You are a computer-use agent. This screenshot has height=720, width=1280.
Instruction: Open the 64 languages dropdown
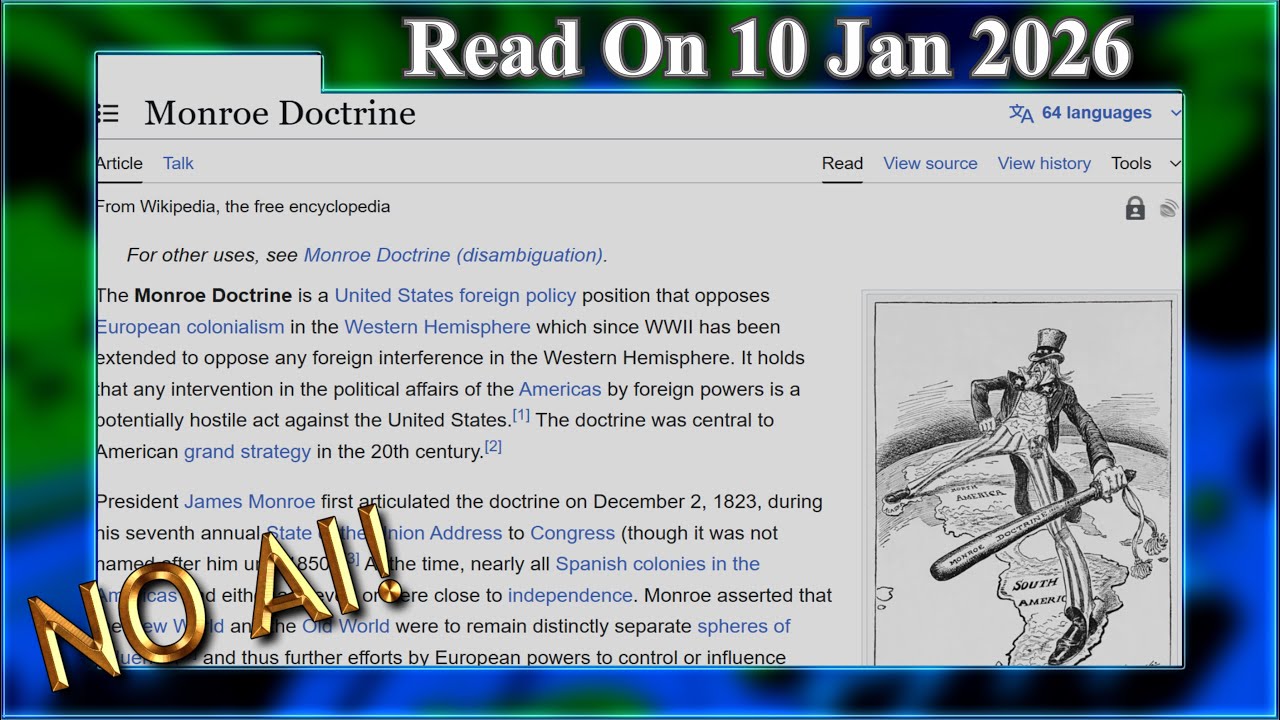tap(1096, 113)
